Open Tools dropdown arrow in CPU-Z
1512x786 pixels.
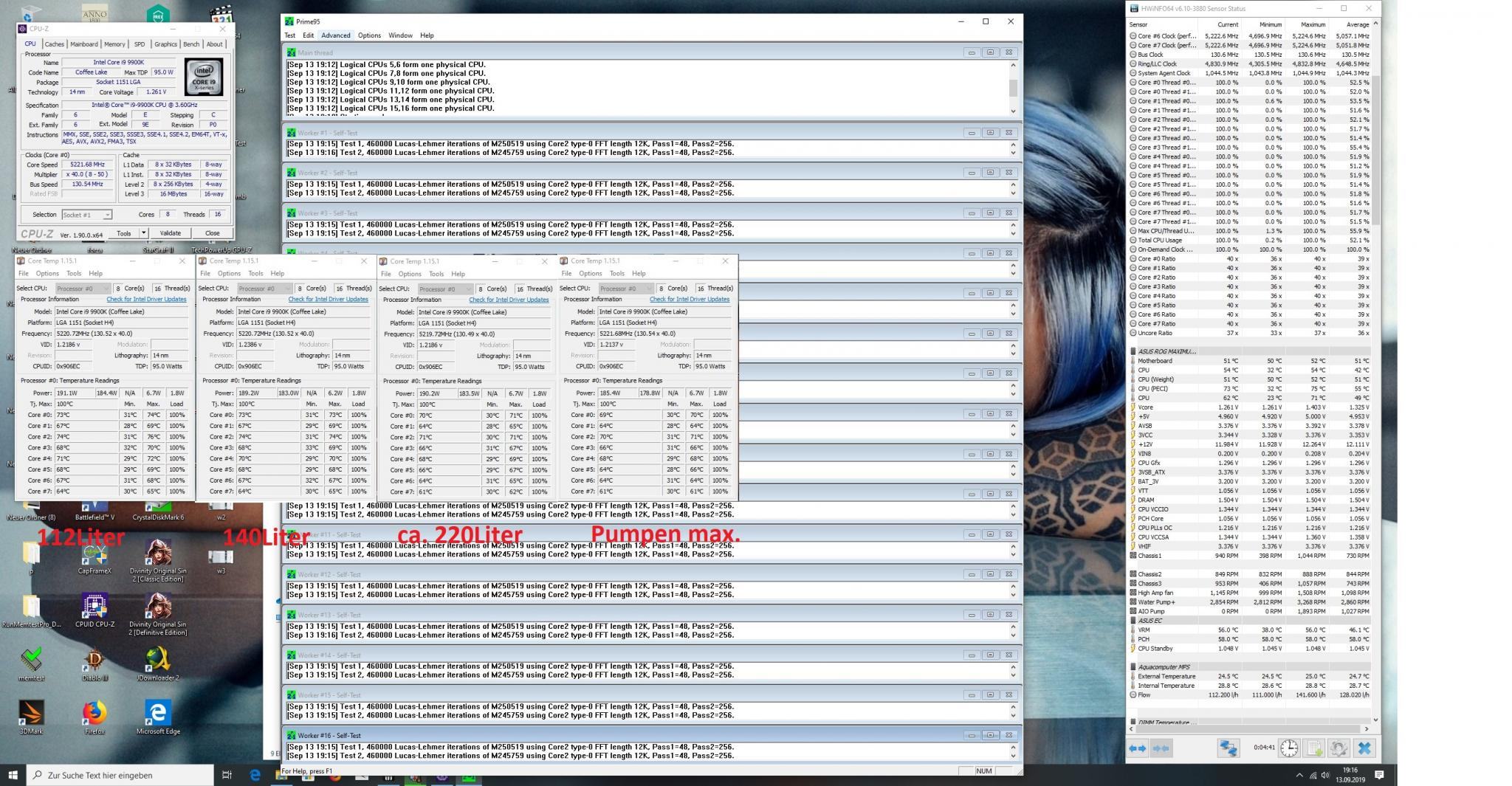pyautogui.click(x=143, y=233)
